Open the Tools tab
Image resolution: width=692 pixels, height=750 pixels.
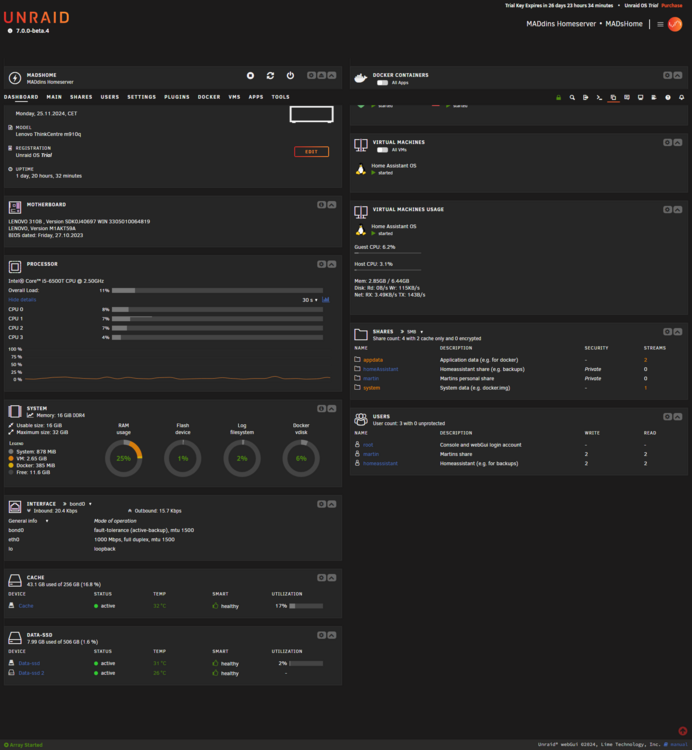[x=281, y=97]
